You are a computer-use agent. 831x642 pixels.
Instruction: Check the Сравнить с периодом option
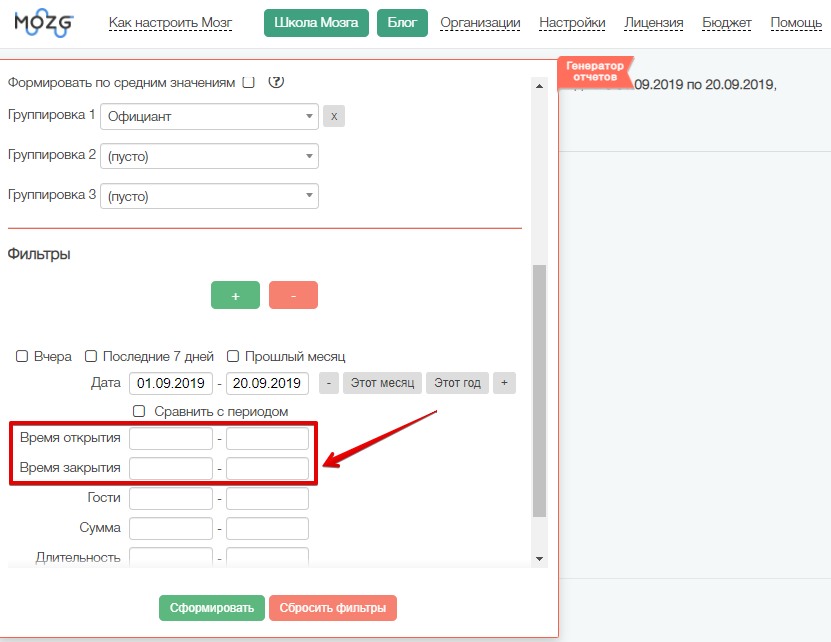[x=140, y=411]
